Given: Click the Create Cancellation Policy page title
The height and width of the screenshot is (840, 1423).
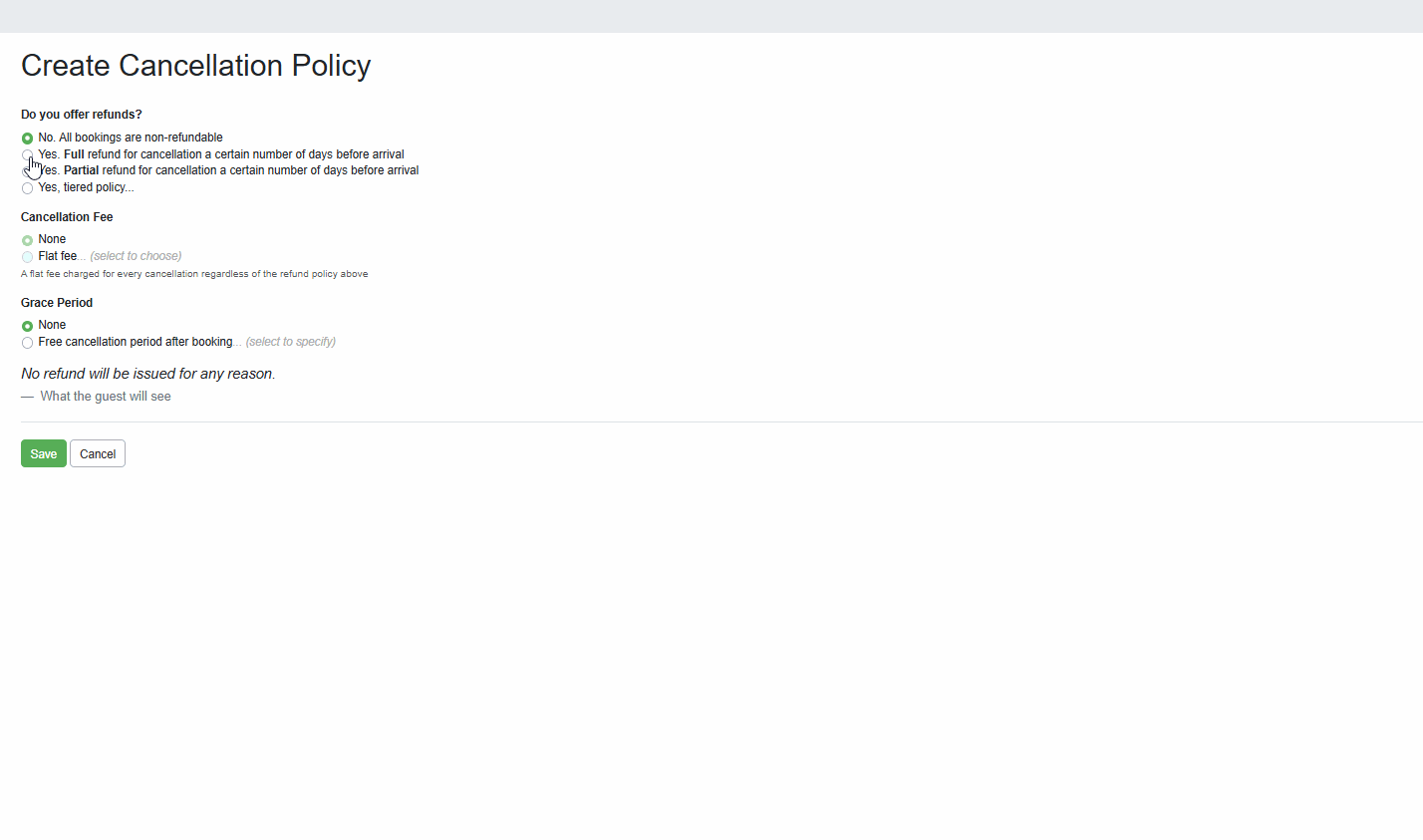Looking at the screenshot, I should [195, 65].
